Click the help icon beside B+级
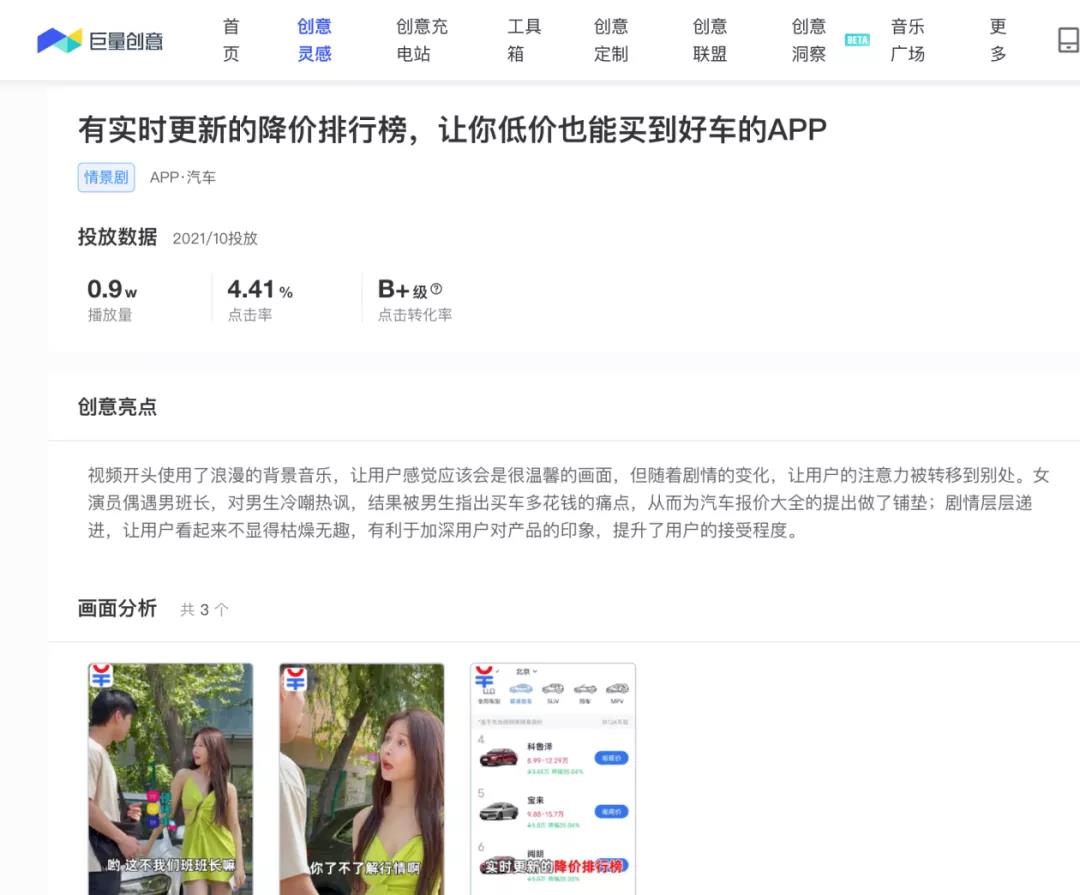This screenshot has width=1080, height=895. pyautogui.click(x=436, y=290)
